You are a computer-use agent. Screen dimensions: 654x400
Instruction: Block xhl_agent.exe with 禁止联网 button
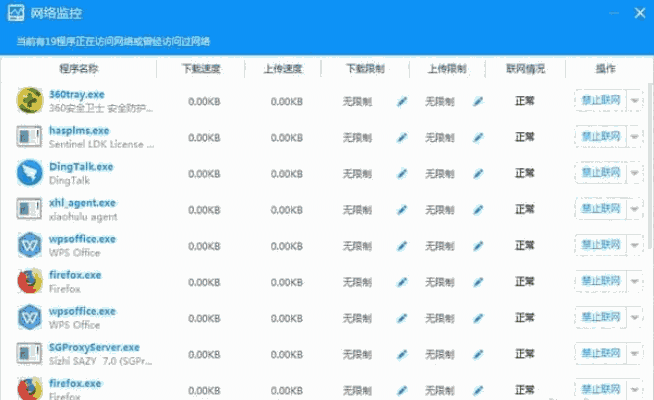pyautogui.click(x=601, y=209)
